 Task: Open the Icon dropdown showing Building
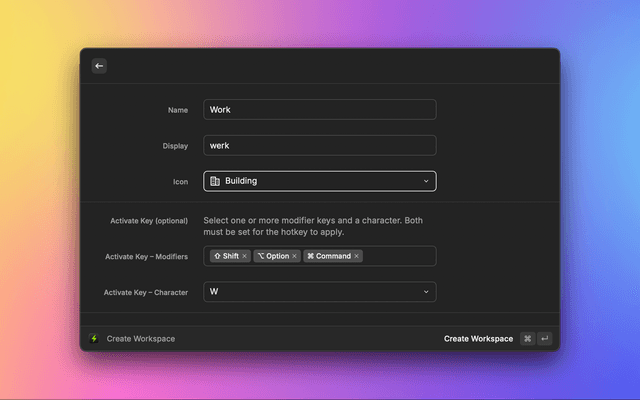click(320, 181)
